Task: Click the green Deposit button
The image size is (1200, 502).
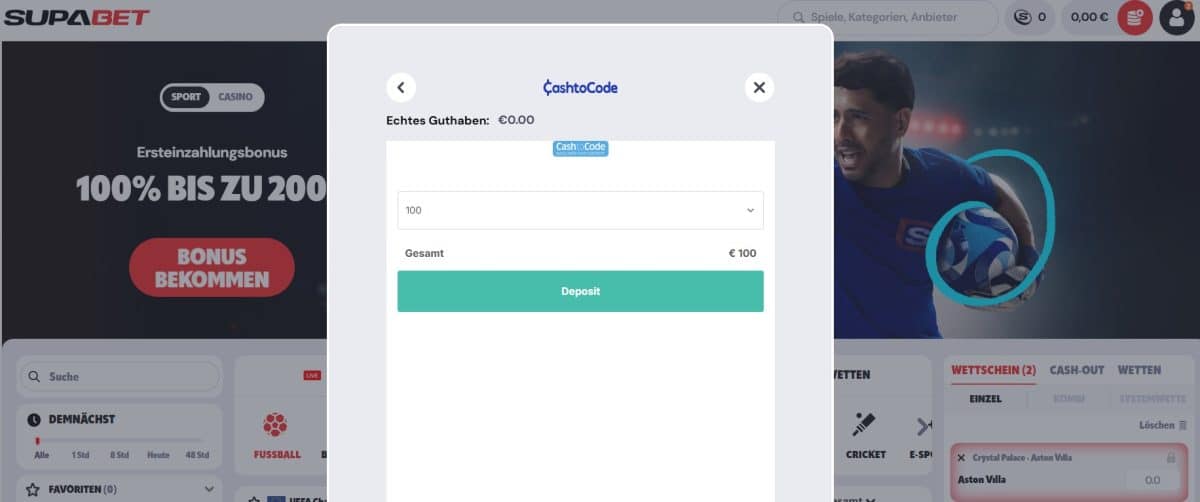Action: (x=580, y=291)
